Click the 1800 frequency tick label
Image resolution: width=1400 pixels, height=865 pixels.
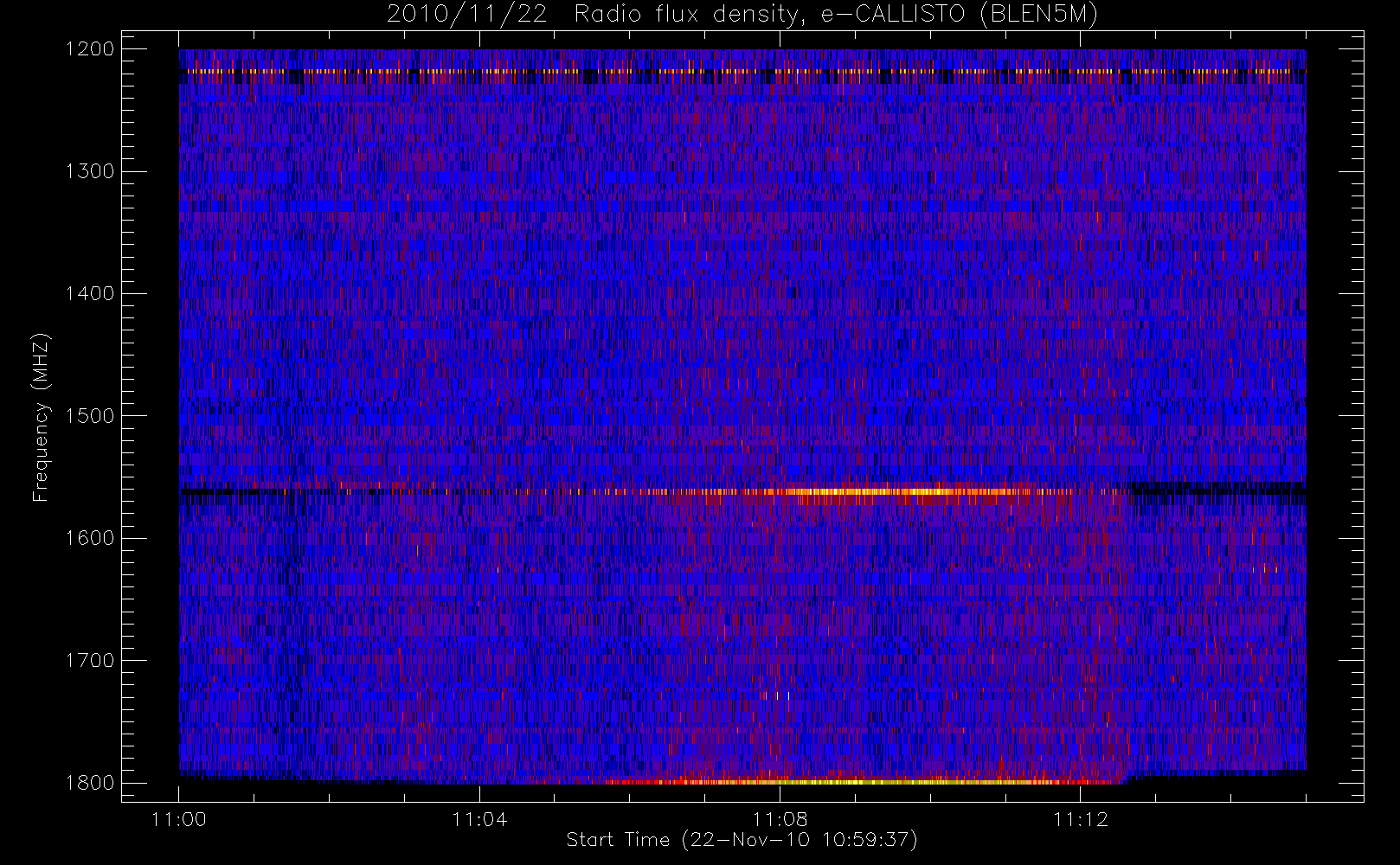(x=91, y=783)
